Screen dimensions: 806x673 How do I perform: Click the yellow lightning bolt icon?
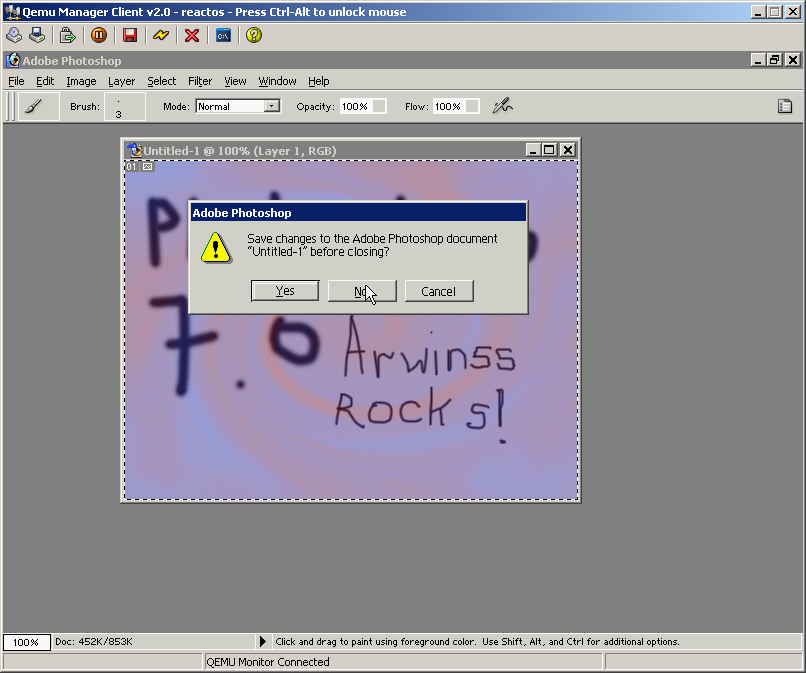pos(161,35)
